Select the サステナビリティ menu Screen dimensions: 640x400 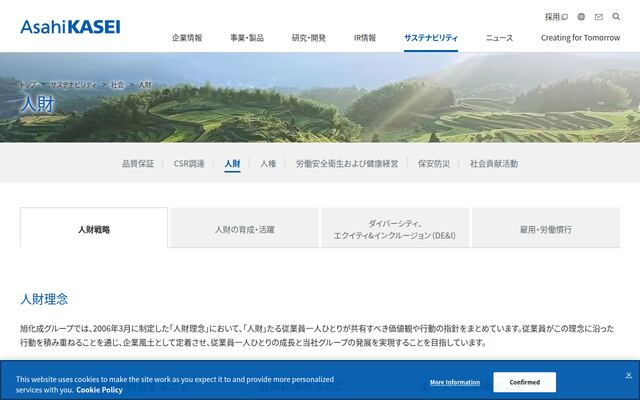click(x=431, y=38)
